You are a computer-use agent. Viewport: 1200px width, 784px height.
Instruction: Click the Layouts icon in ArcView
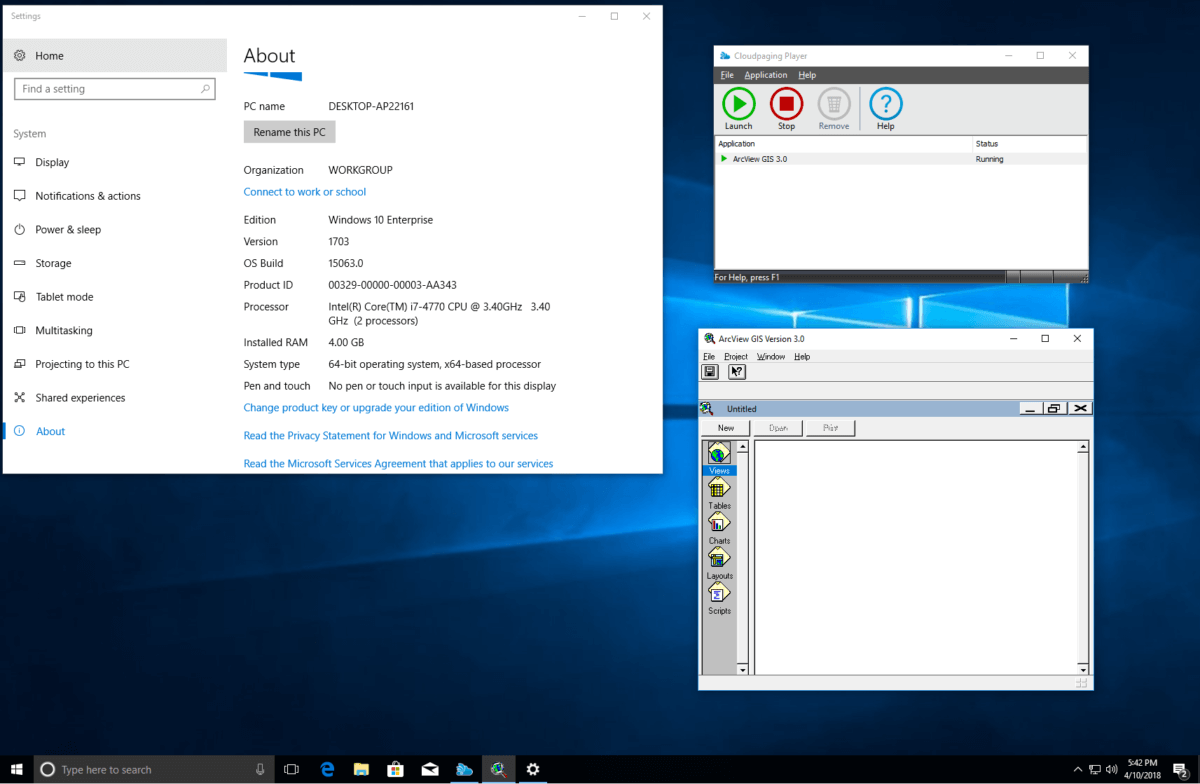[x=719, y=558]
